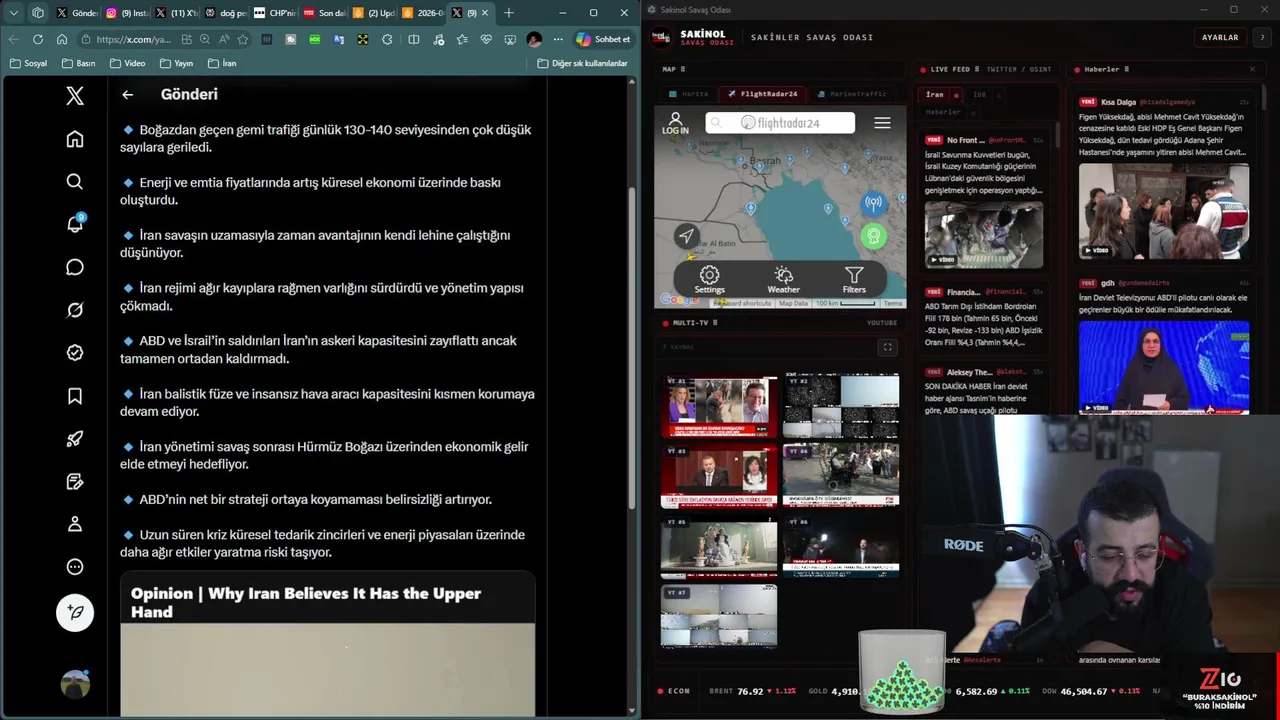Image resolution: width=1280 pixels, height=720 pixels.
Task: Open X bookmarks icon in sidebar
Action: (75, 396)
